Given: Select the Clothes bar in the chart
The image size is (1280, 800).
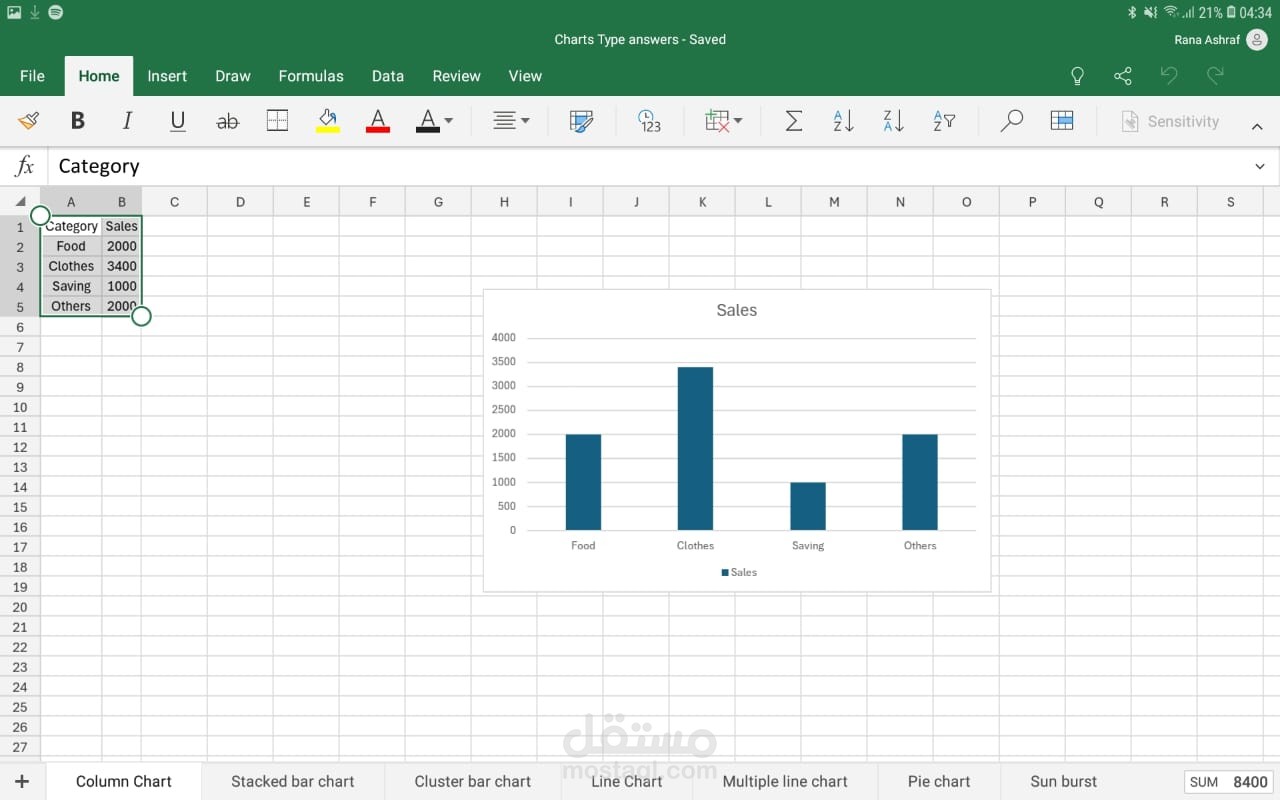Looking at the screenshot, I should pos(695,448).
